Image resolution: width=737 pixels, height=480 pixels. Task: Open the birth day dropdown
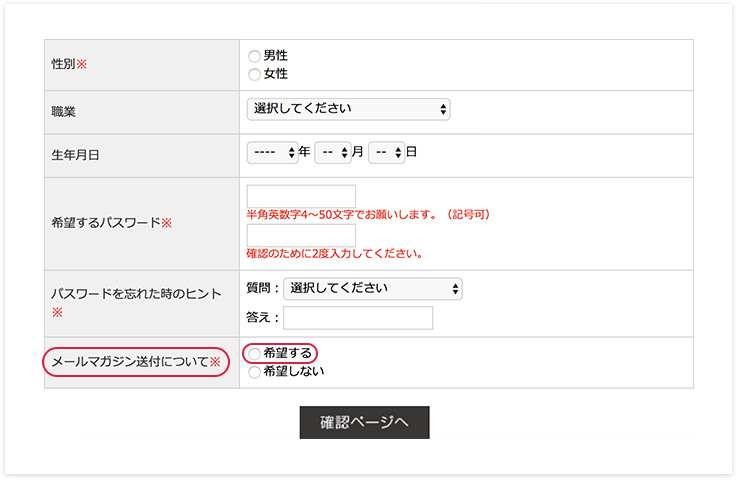(x=386, y=153)
